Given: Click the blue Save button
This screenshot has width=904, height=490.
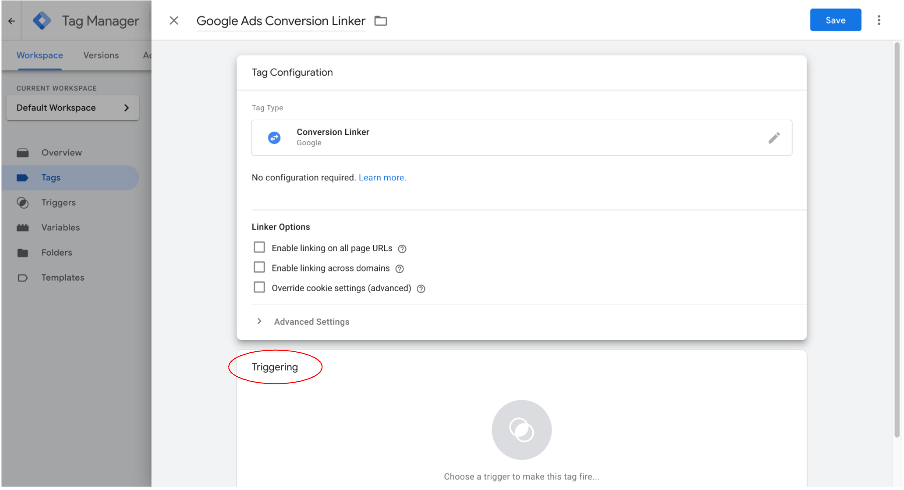Looking at the screenshot, I should click(x=835, y=20).
